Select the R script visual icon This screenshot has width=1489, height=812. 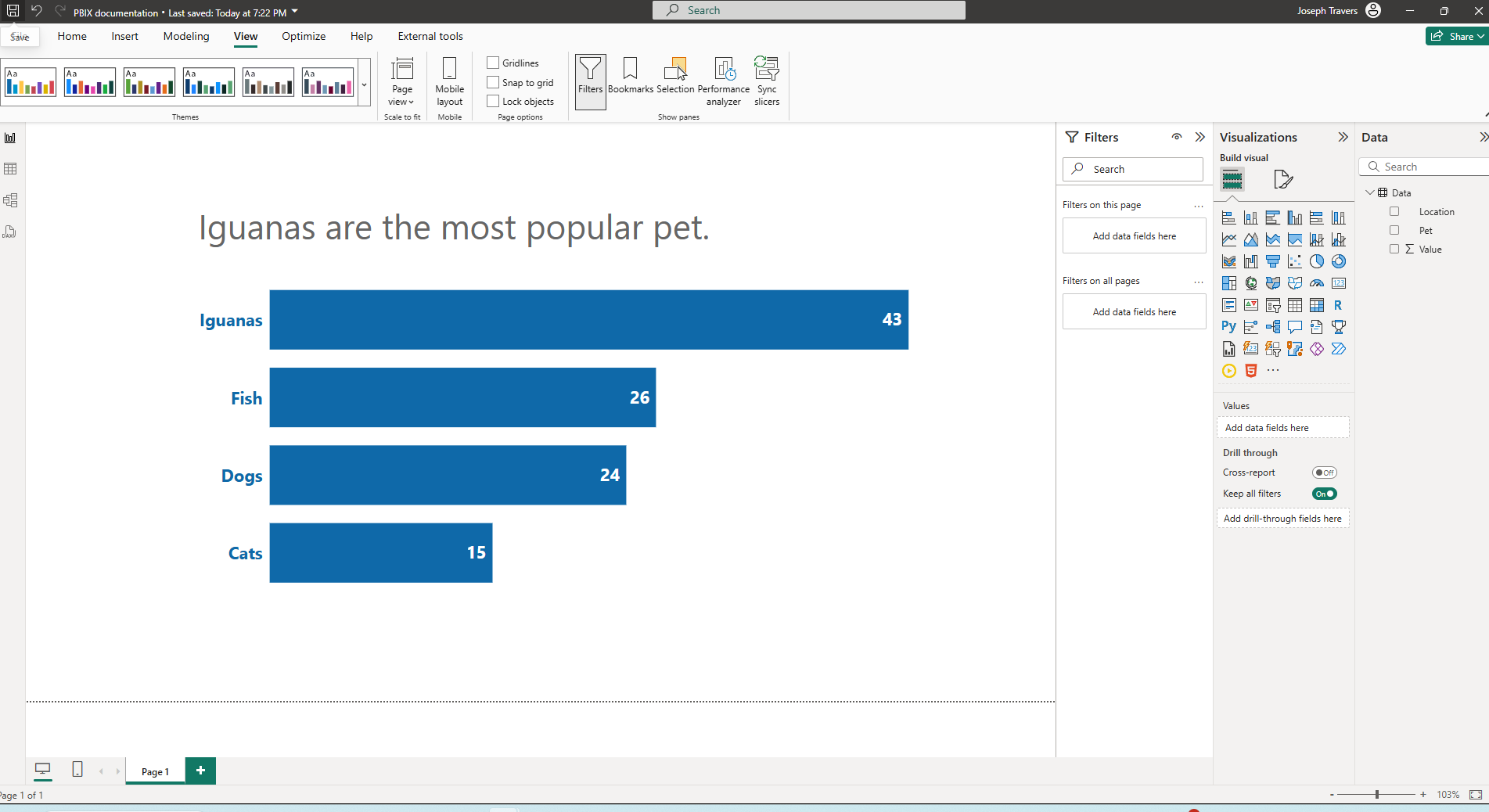[1338, 305]
